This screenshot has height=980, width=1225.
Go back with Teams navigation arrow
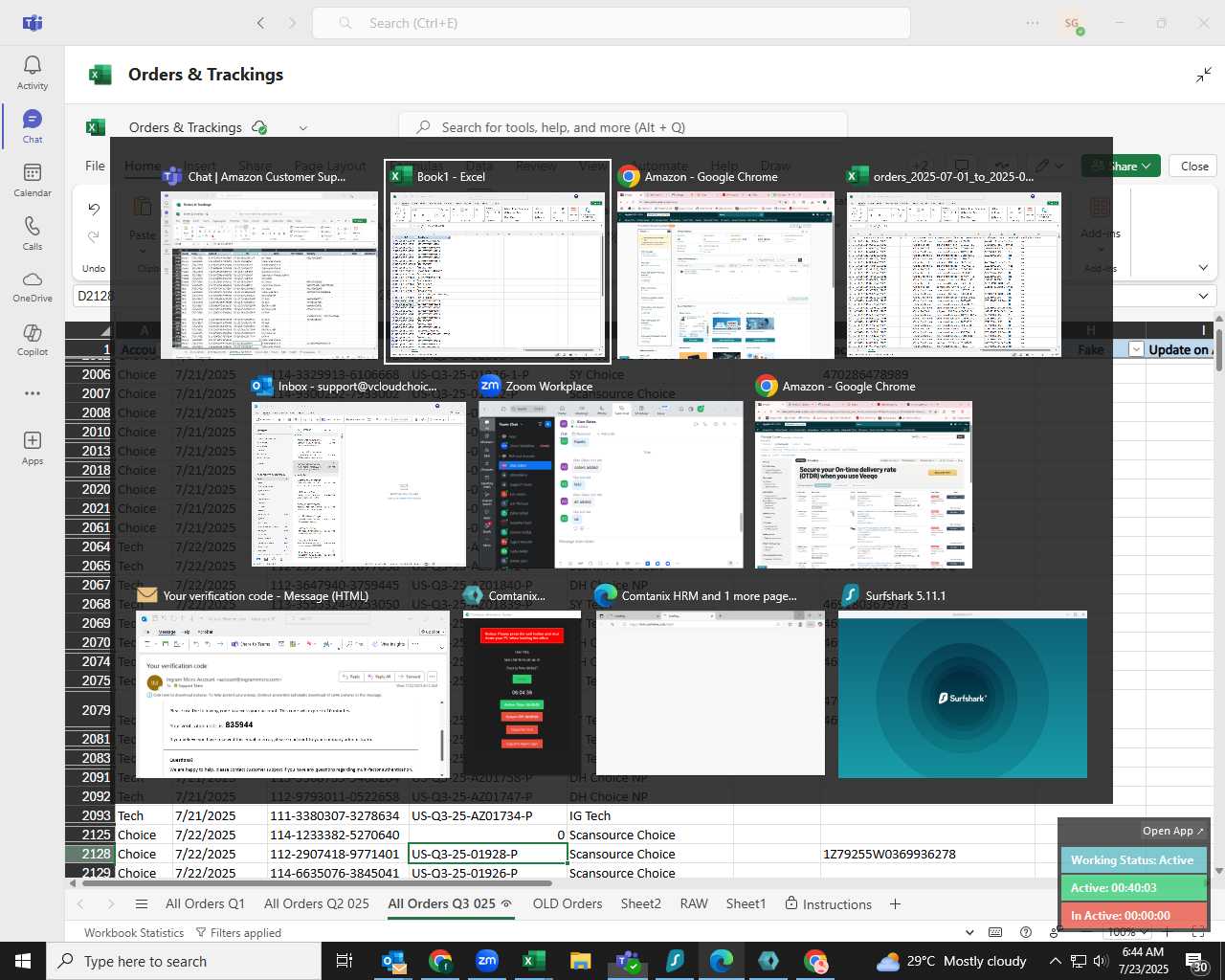[x=260, y=23]
